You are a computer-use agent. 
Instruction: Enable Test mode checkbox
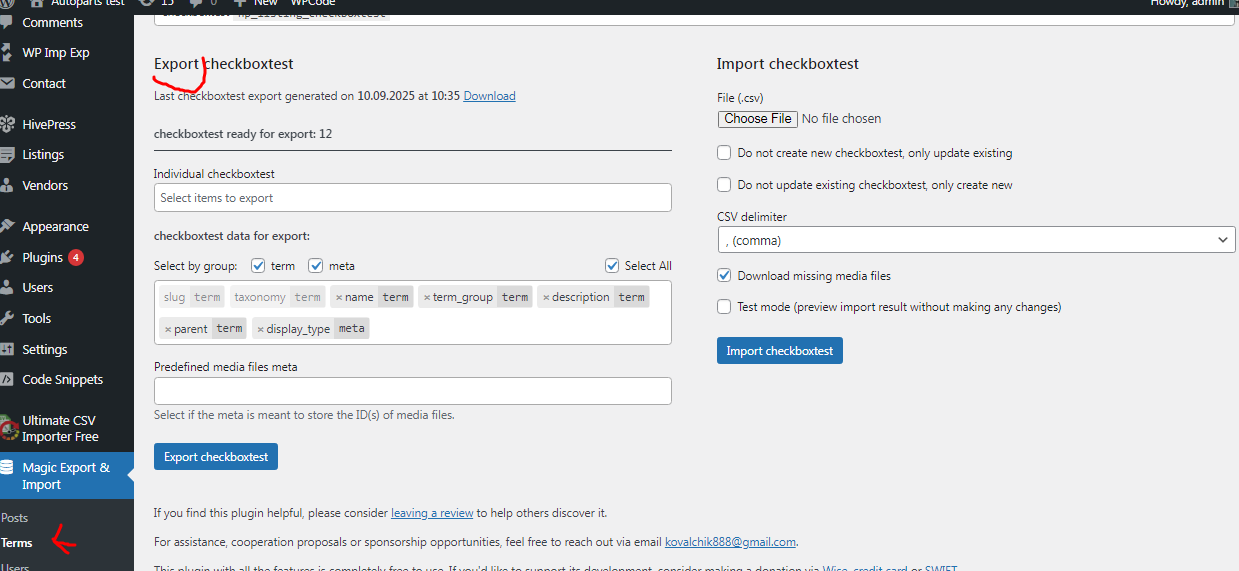(724, 307)
